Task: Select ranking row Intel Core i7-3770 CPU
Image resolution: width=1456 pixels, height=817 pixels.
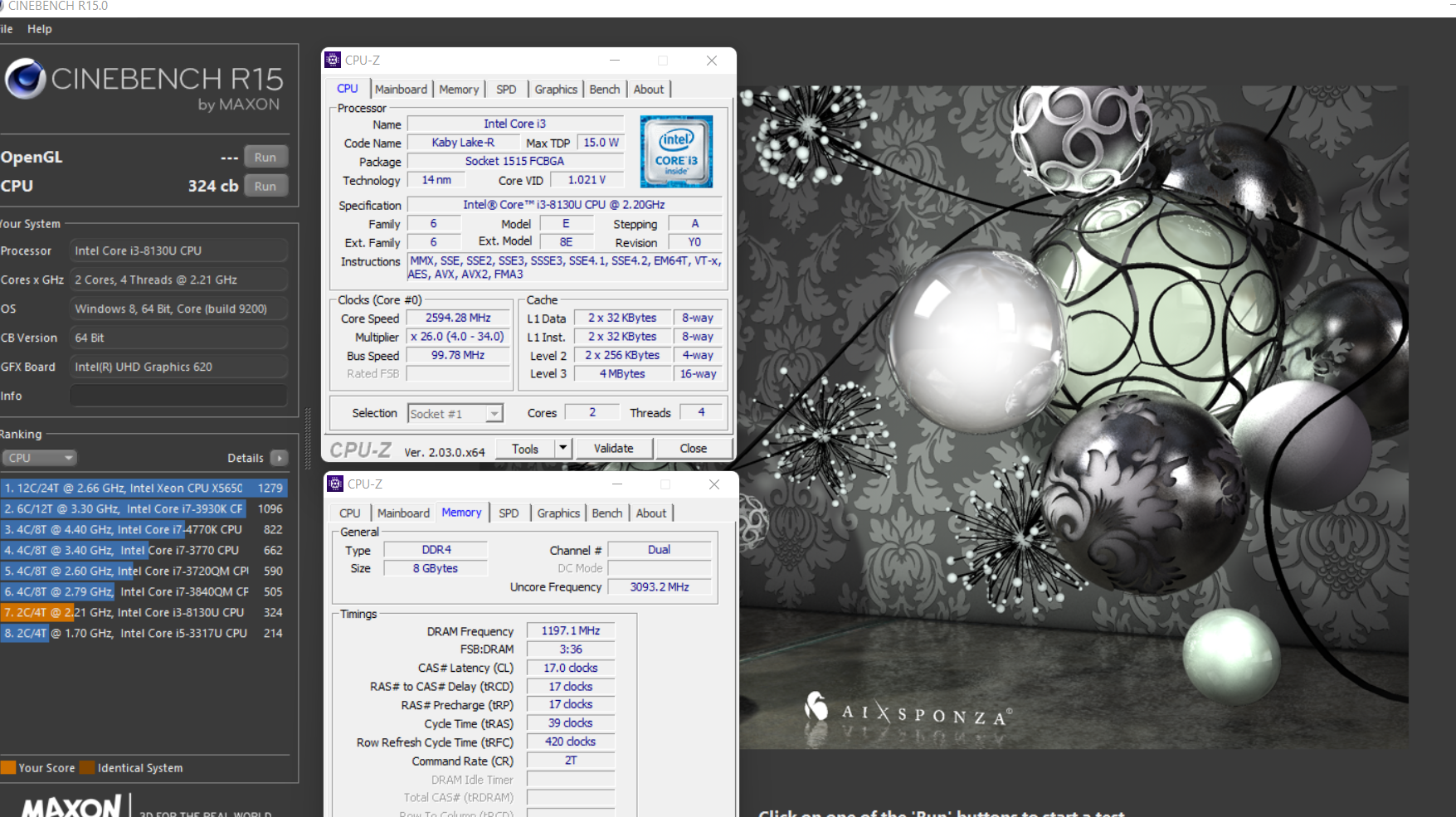Action: [x=144, y=550]
